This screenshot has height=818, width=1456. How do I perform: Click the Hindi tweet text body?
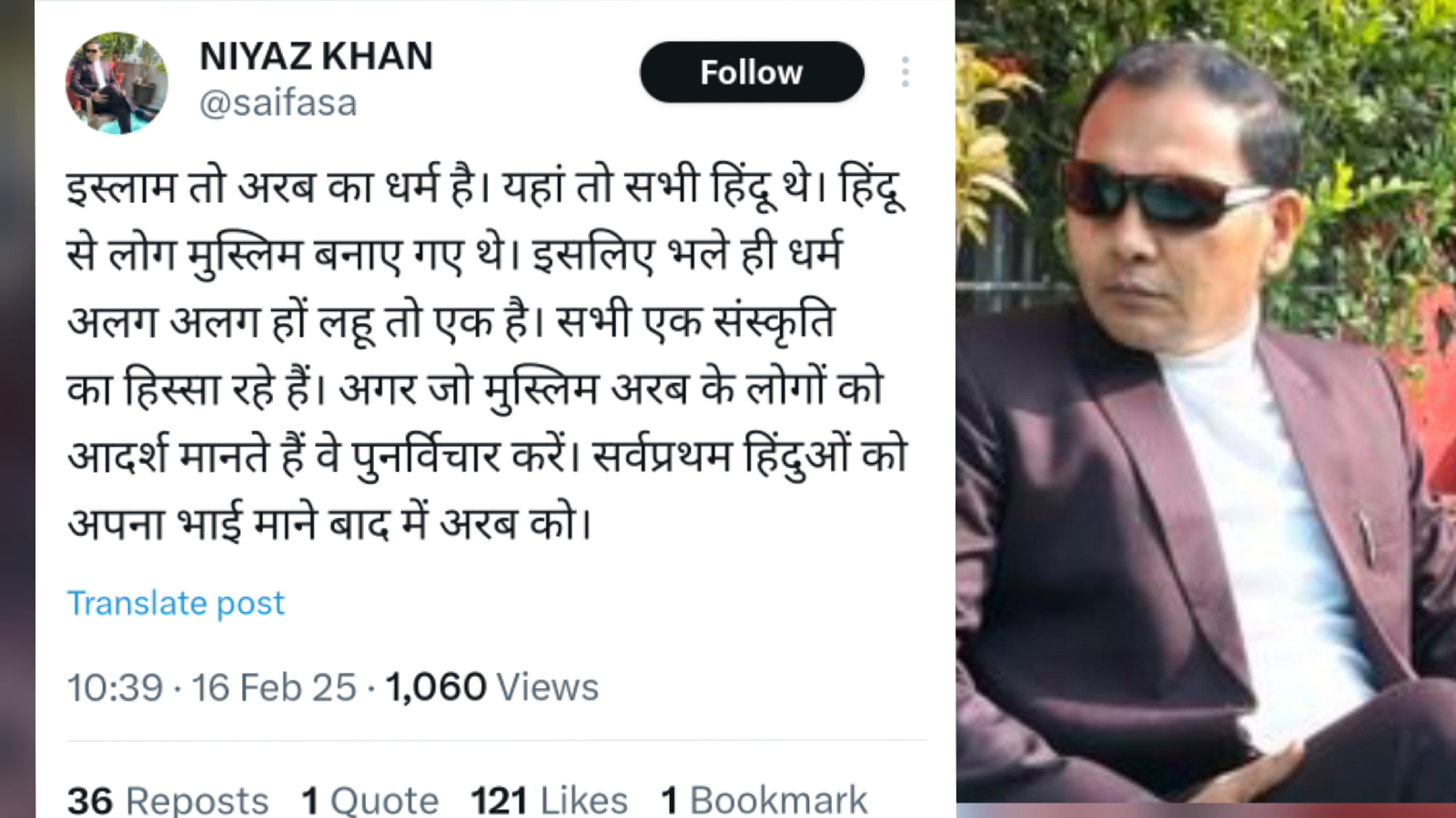tap(487, 353)
